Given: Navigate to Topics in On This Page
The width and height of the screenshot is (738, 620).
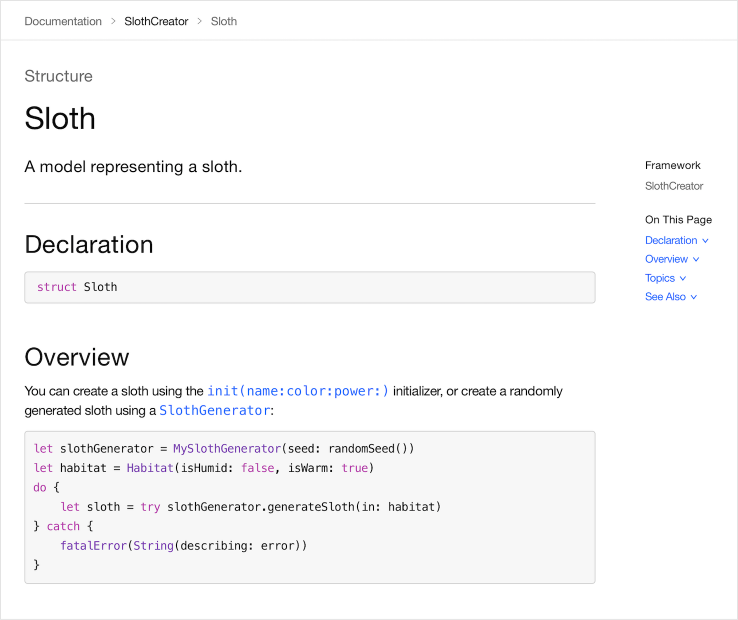Looking at the screenshot, I should click(660, 278).
